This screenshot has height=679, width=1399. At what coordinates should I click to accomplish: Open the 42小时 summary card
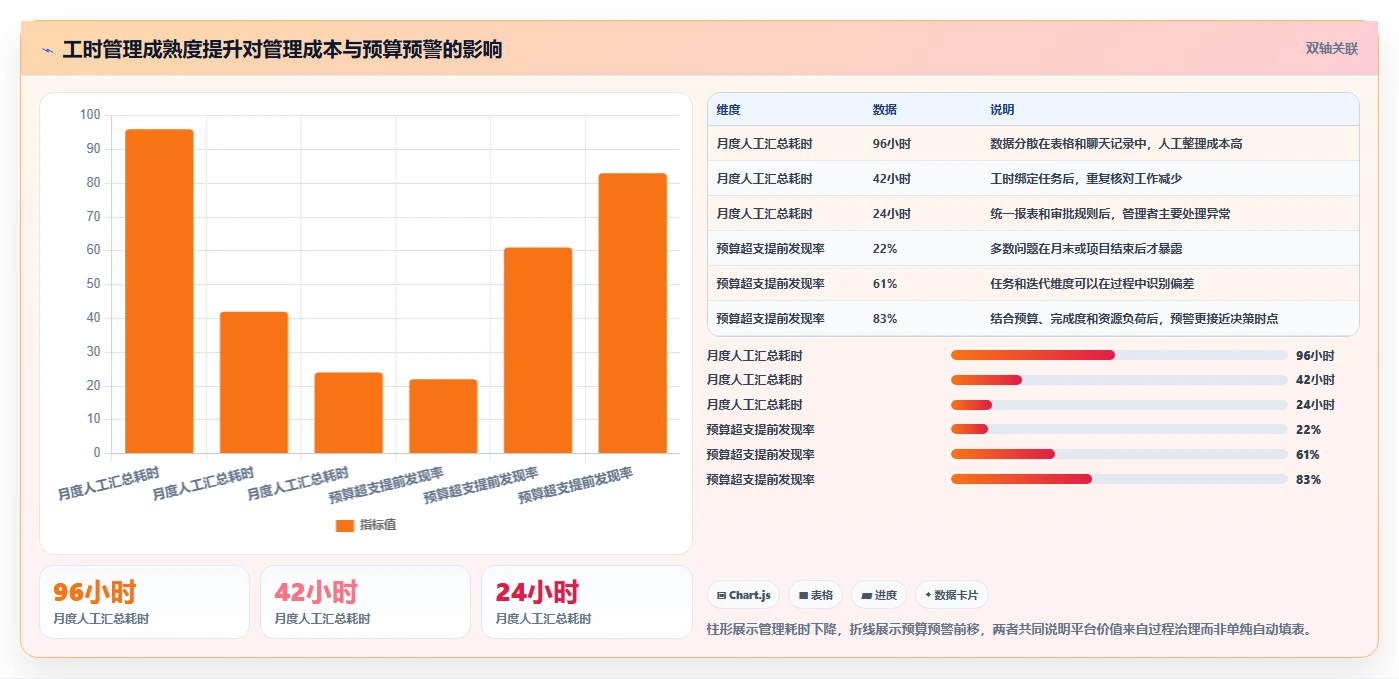click(x=365, y=602)
